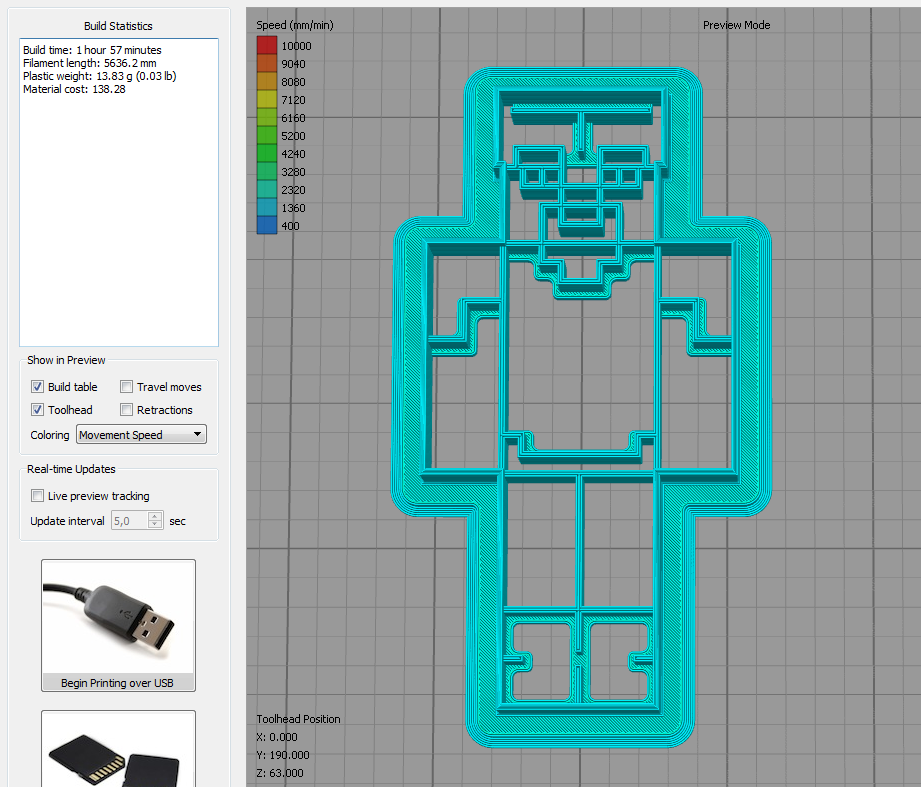Click the Material cost 138.28 line

coord(74,89)
